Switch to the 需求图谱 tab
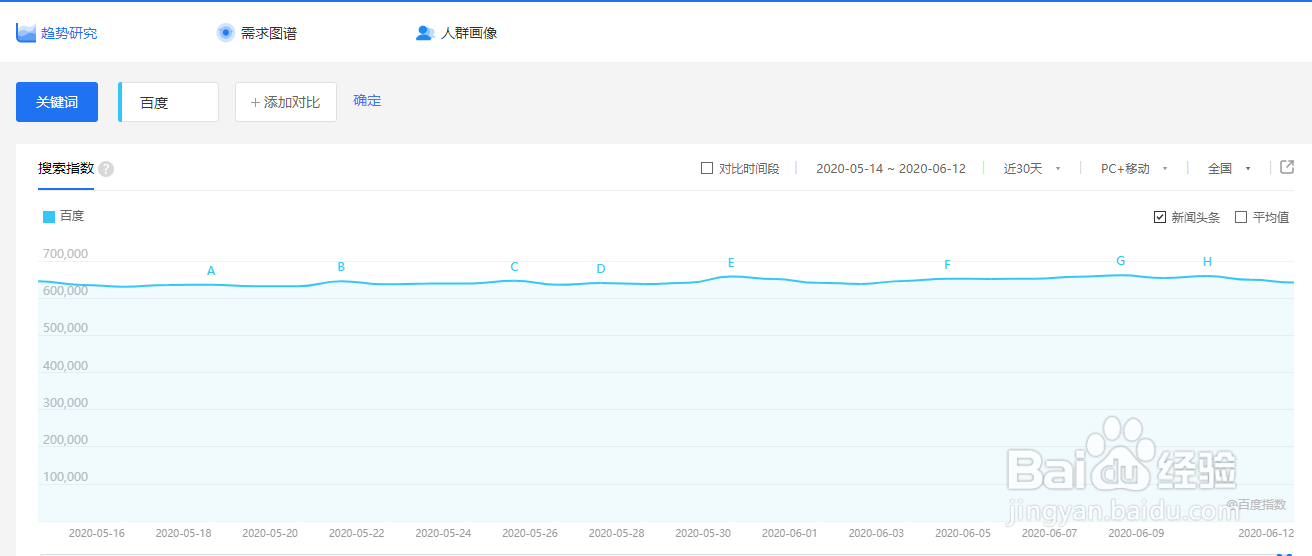 (x=268, y=33)
